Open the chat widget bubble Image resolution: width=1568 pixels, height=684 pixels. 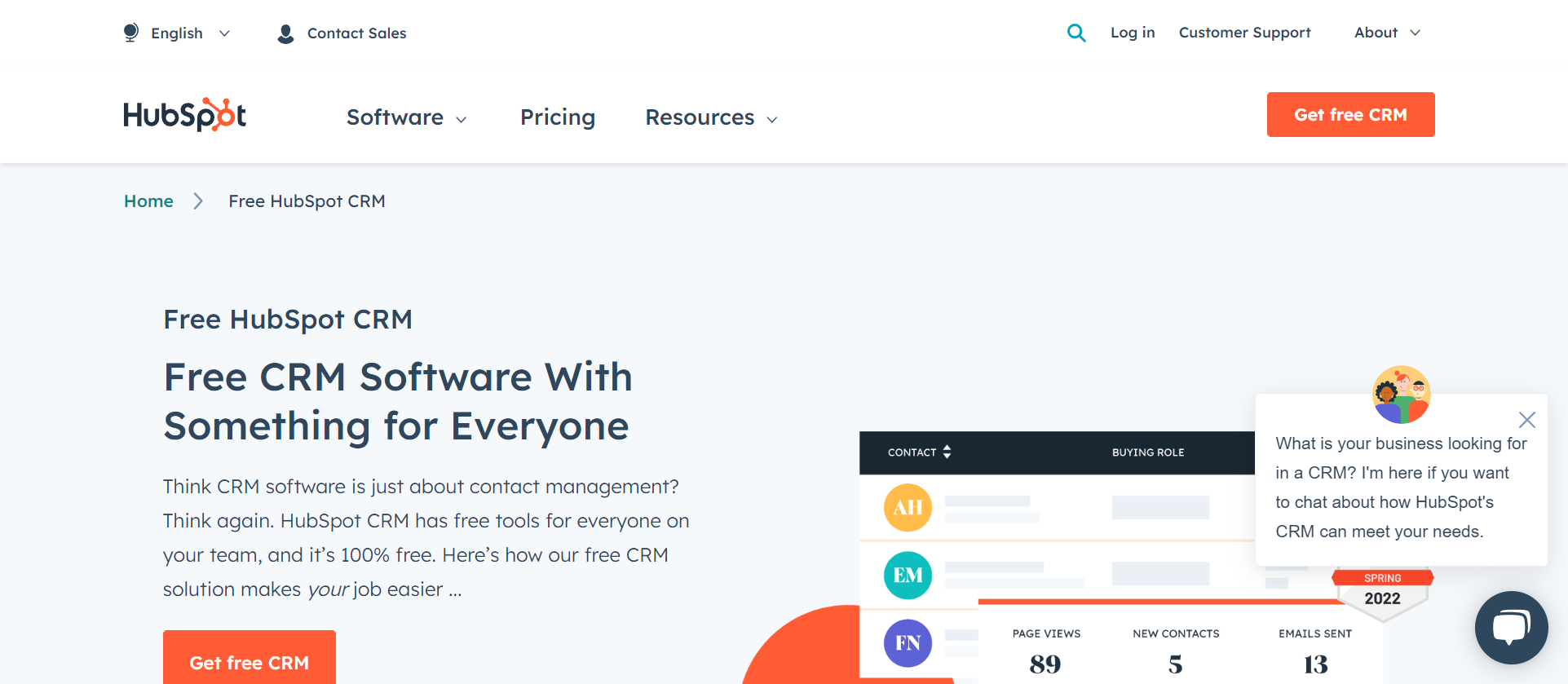point(1511,628)
